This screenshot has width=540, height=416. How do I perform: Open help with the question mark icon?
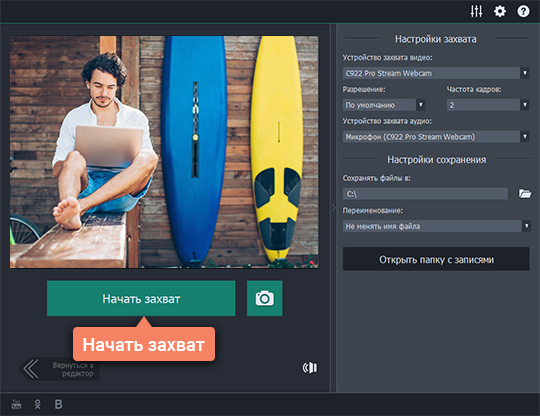(523, 11)
